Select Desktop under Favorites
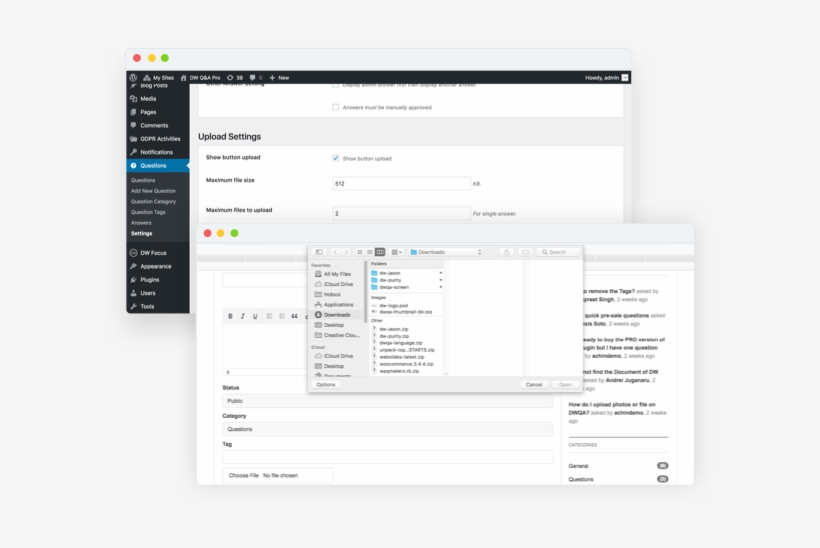 pyautogui.click(x=333, y=325)
